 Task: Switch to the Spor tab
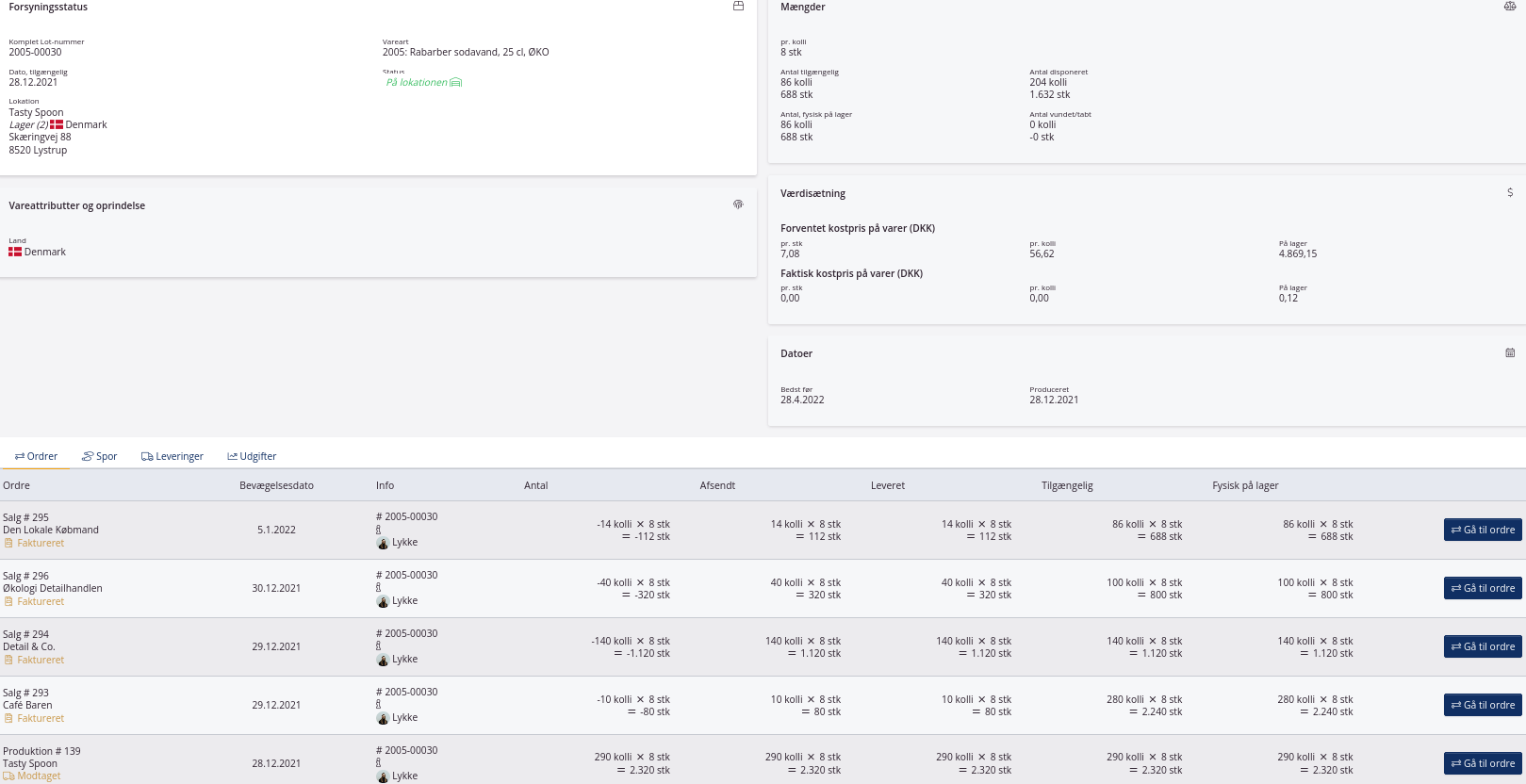(x=99, y=456)
